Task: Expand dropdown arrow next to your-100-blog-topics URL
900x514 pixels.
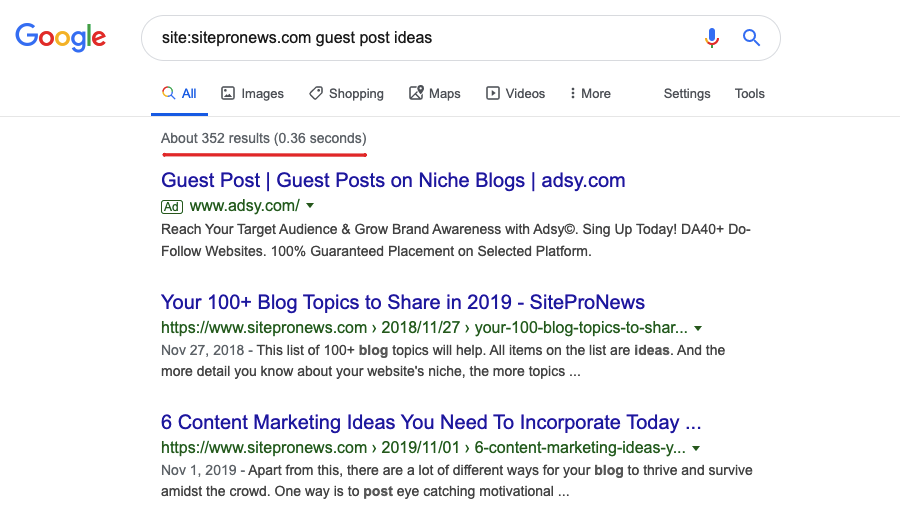Action: [x=698, y=328]
